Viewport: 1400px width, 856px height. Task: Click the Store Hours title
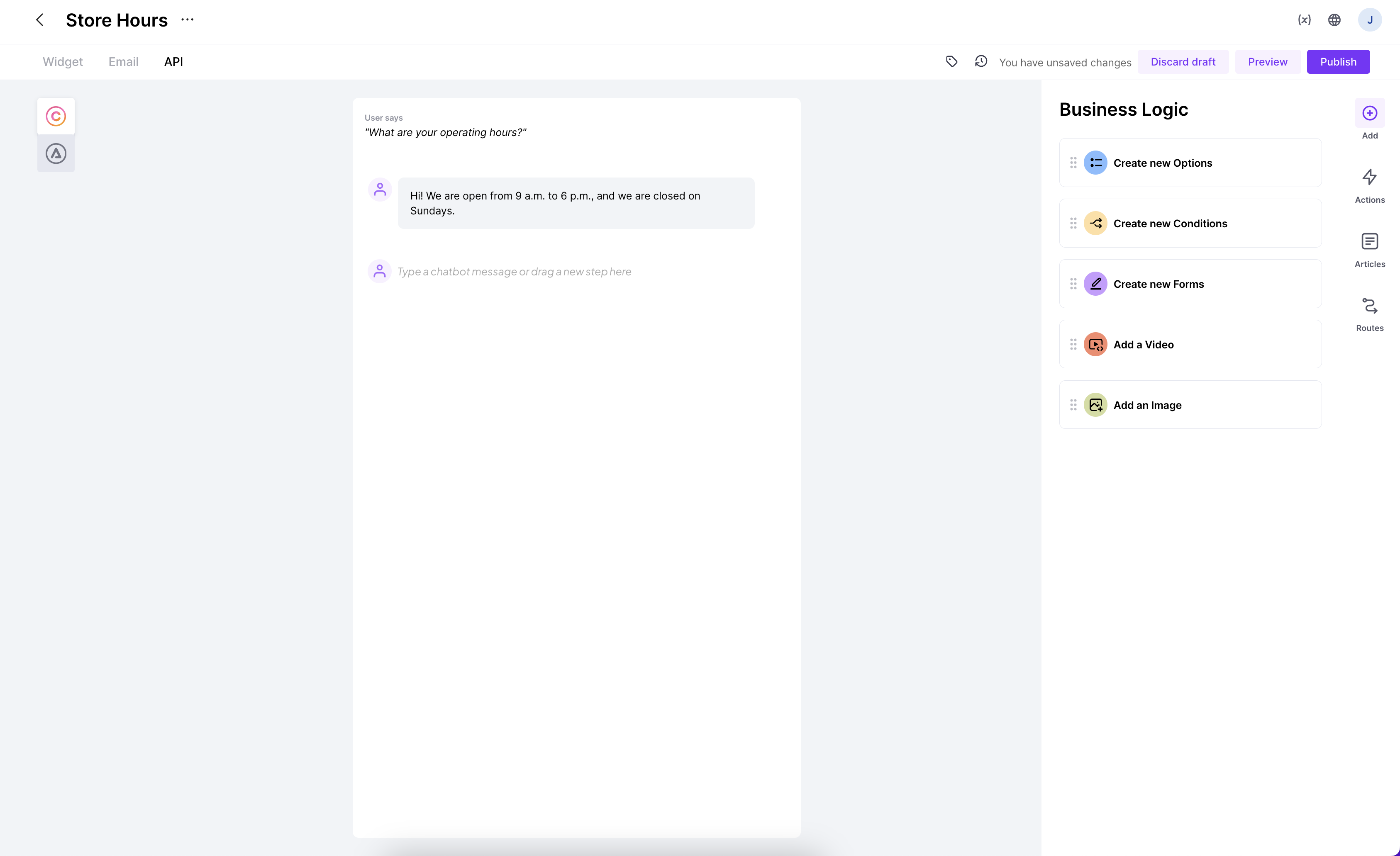[117, 20]
